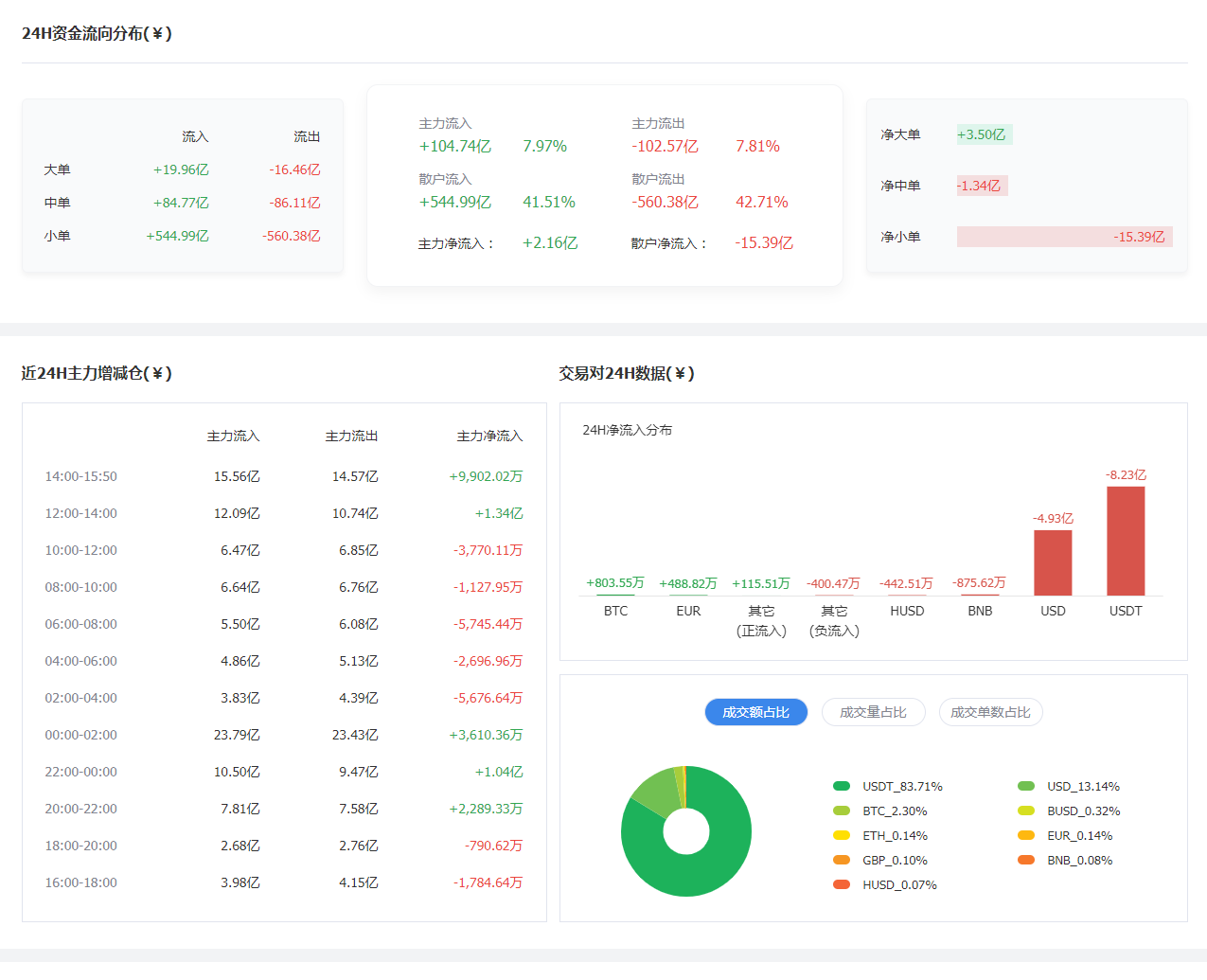Click the USD net outflow bar
The width and height of the screenshot is (1207, 980).
[1053, 562]
